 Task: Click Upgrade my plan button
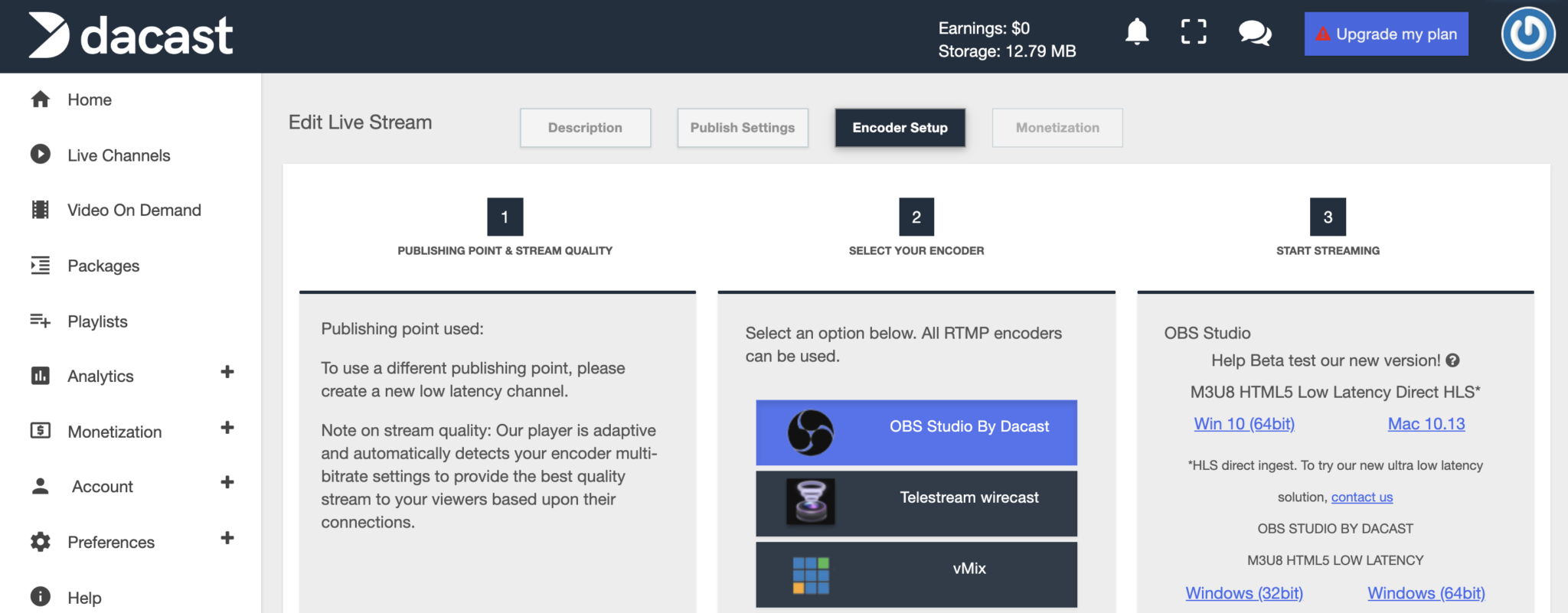coord(1387,34)
